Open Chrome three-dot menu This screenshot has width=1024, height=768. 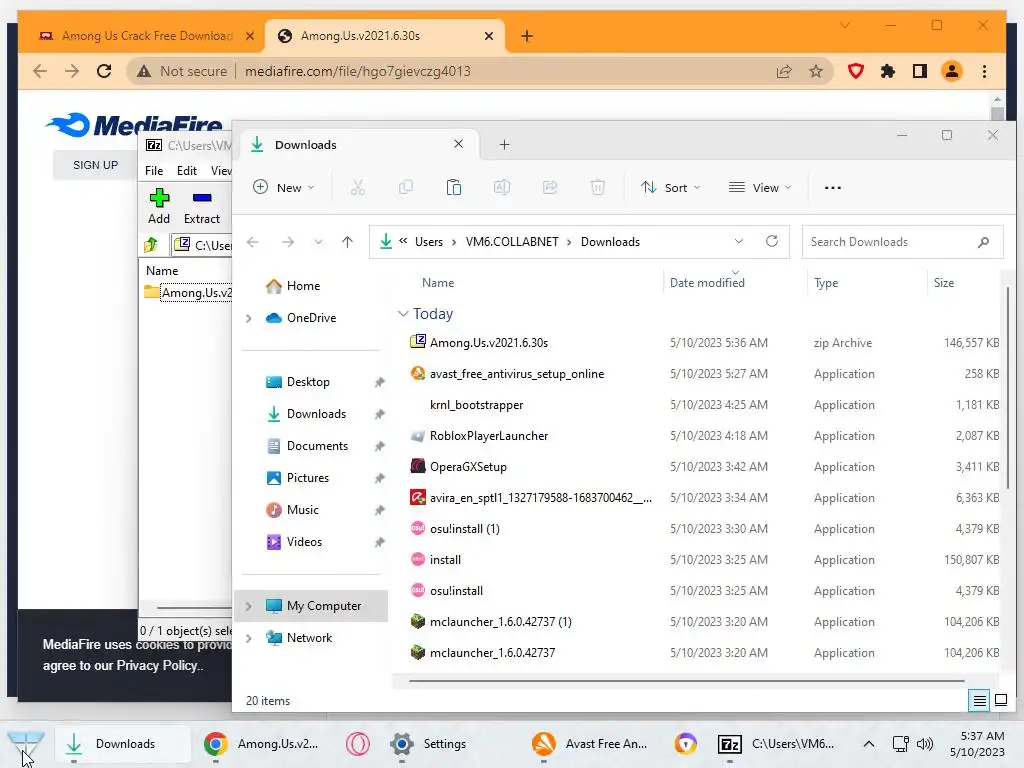[985, 71]
